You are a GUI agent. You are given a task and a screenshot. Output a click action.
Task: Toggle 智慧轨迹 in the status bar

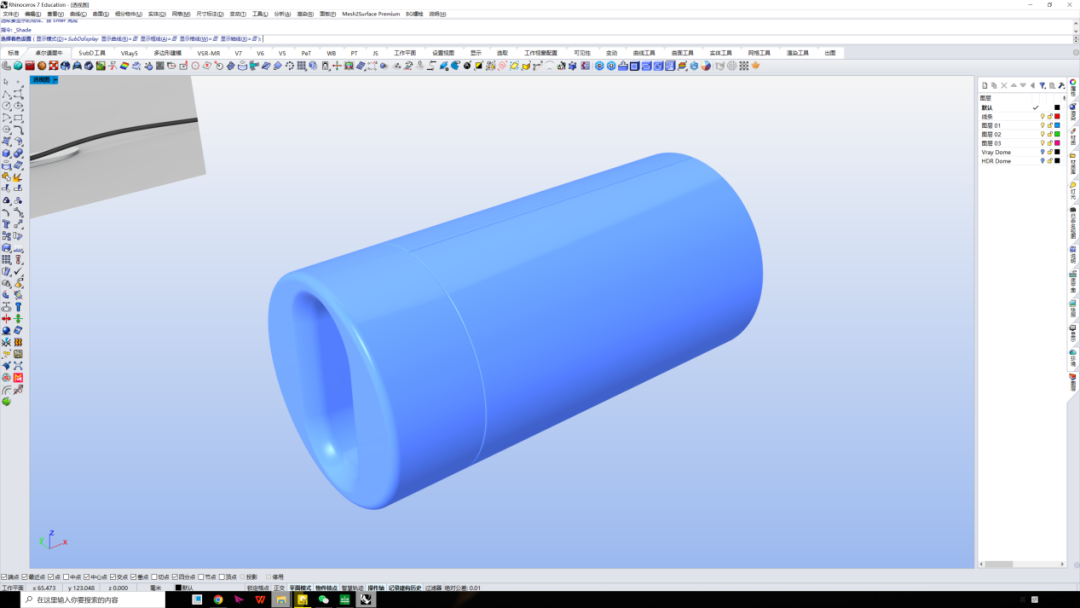352,588
